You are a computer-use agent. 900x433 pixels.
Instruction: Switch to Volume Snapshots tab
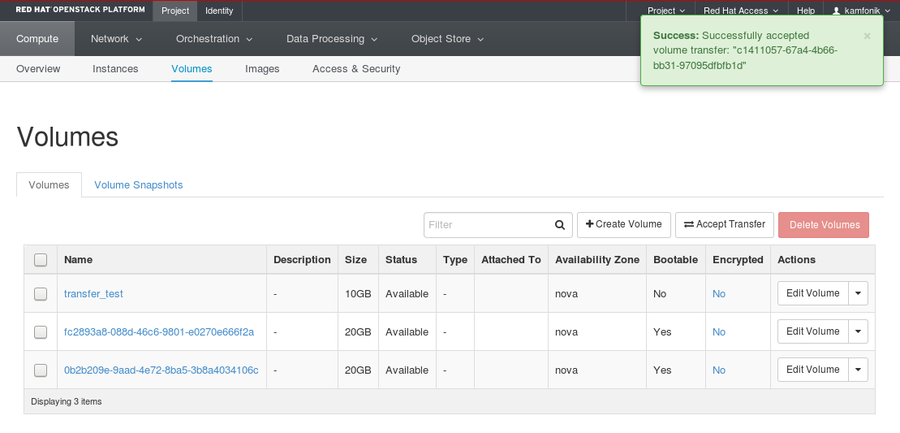[138, 185]
